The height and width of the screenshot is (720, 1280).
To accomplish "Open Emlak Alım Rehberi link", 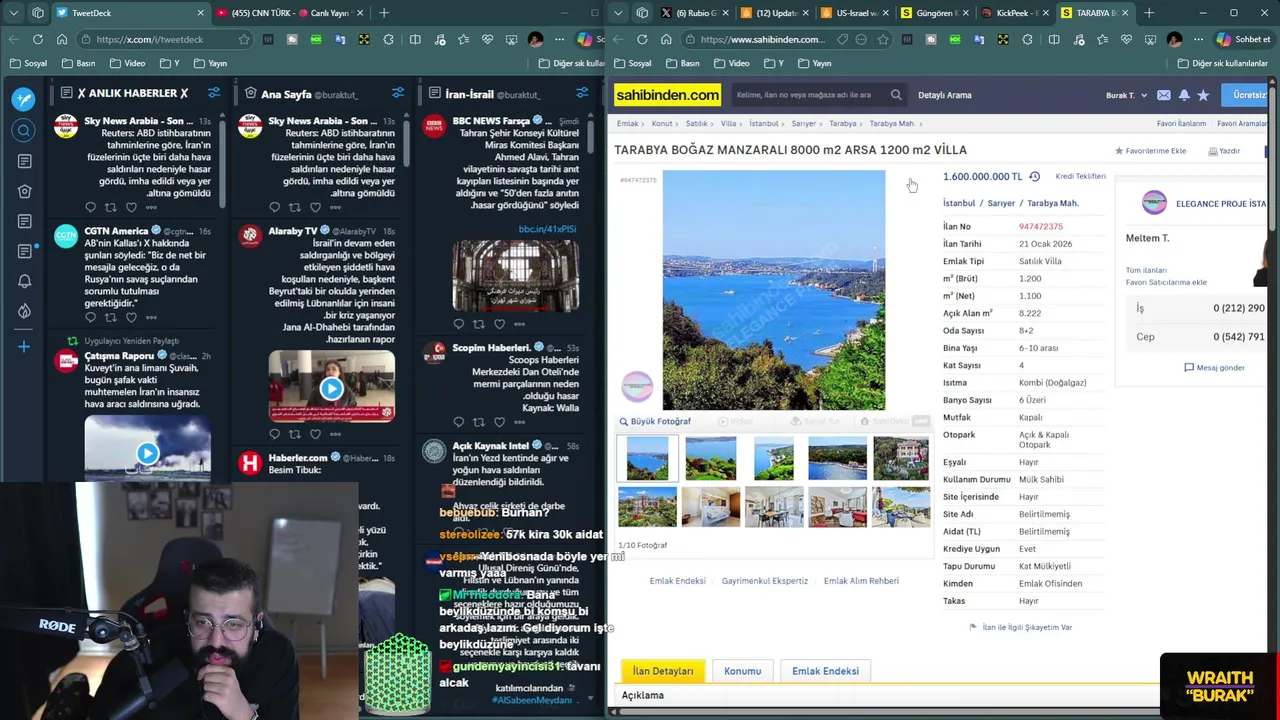I will (x=861, y=581).
